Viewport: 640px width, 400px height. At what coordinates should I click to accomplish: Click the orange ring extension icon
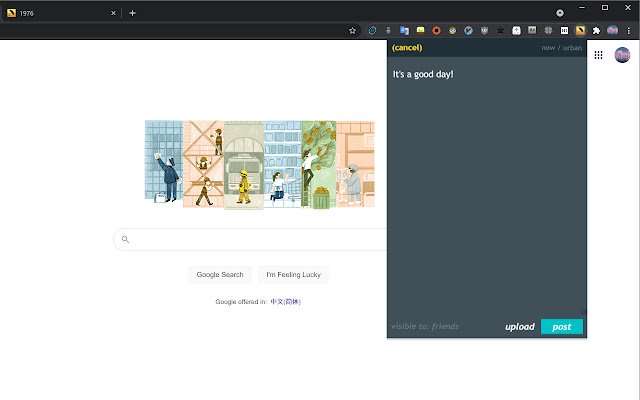[x=436, y=31]
